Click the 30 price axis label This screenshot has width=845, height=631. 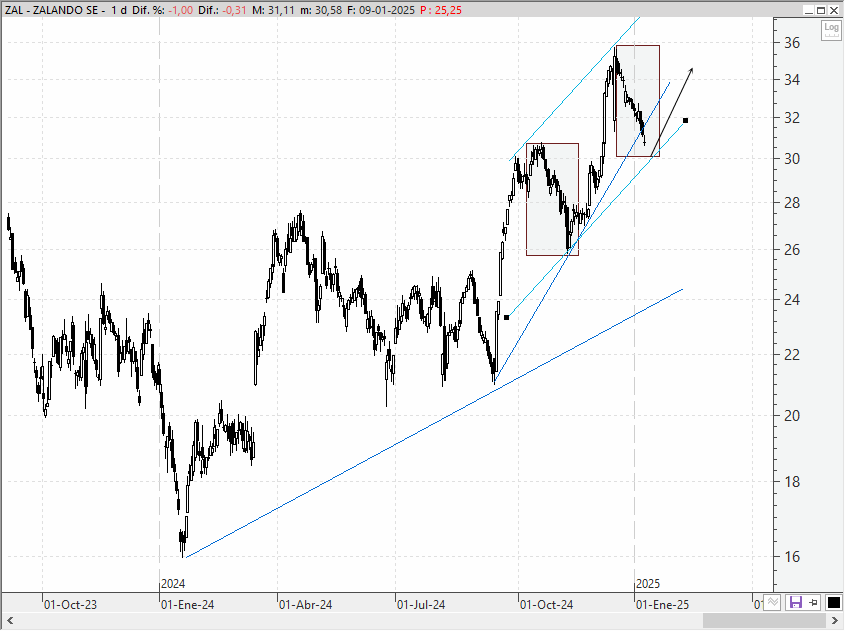[792, 158]
